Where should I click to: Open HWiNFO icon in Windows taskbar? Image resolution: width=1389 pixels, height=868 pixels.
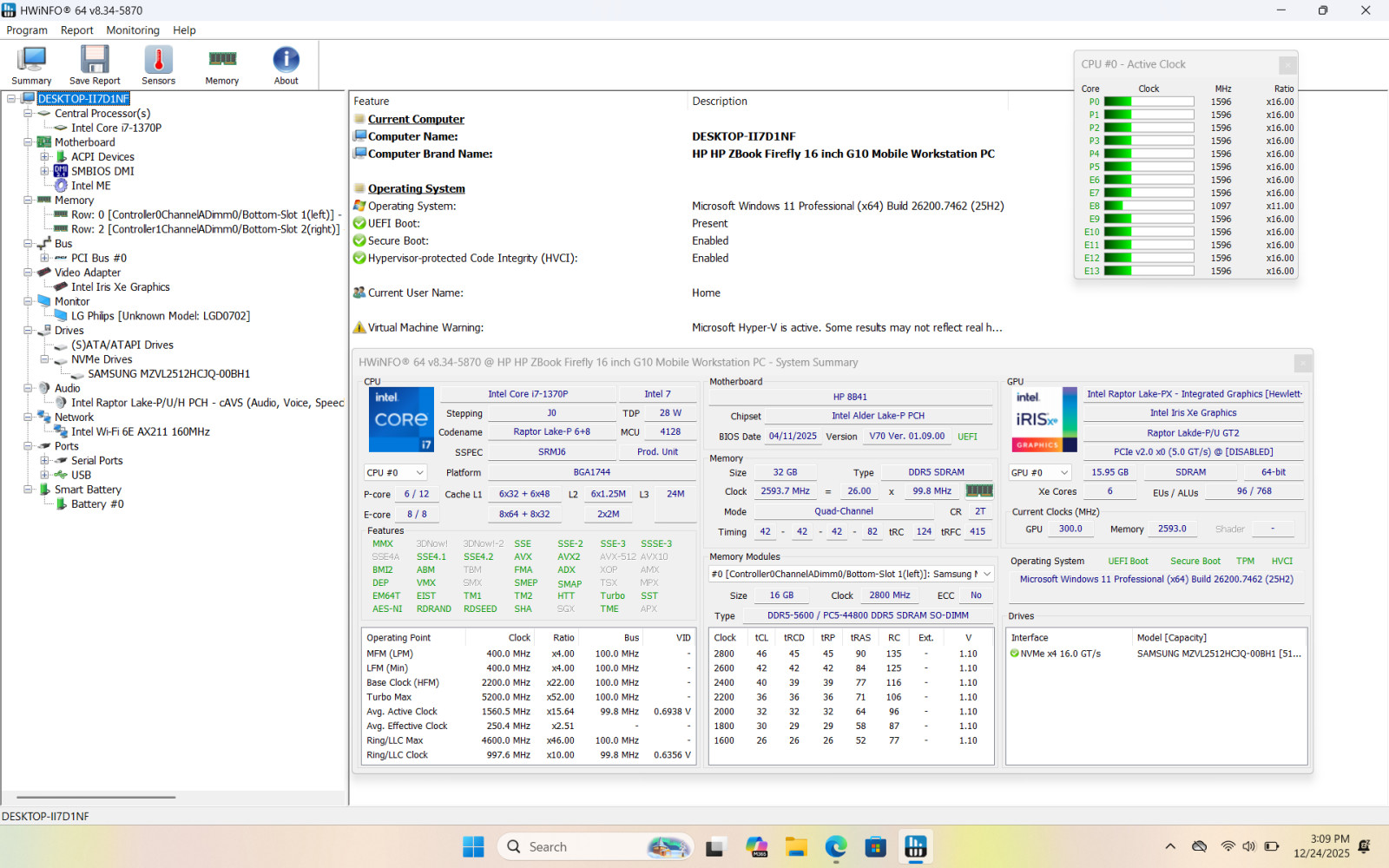(915, 846)
